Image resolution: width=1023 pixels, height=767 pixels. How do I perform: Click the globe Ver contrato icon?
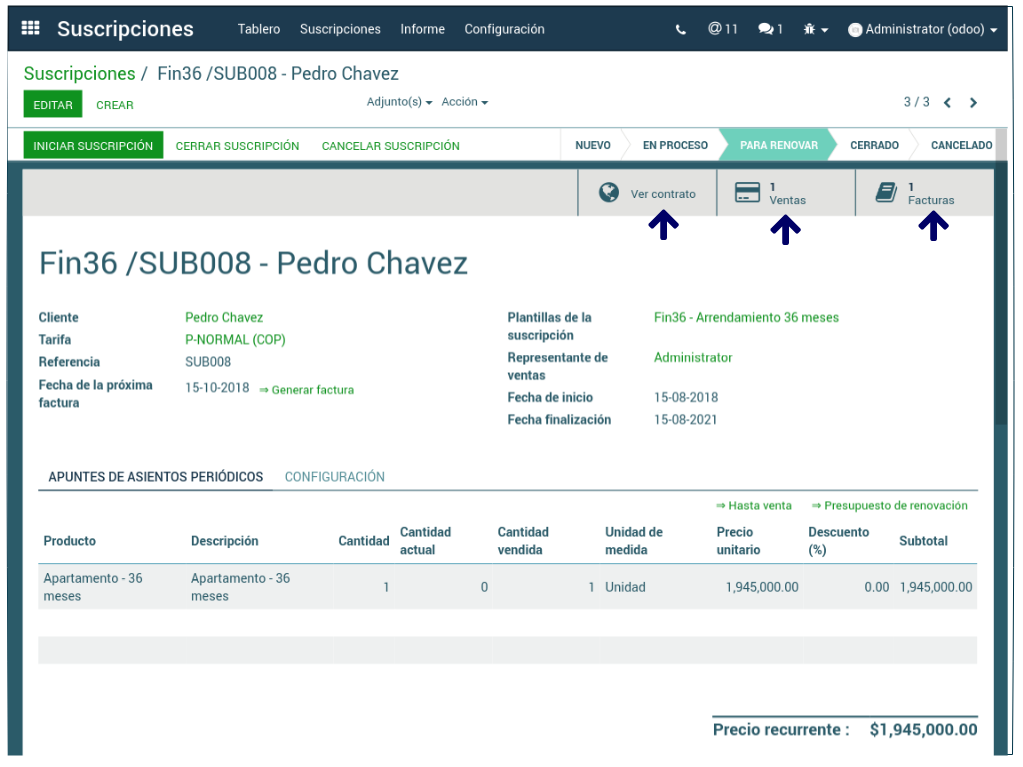[x=609, y=193]
